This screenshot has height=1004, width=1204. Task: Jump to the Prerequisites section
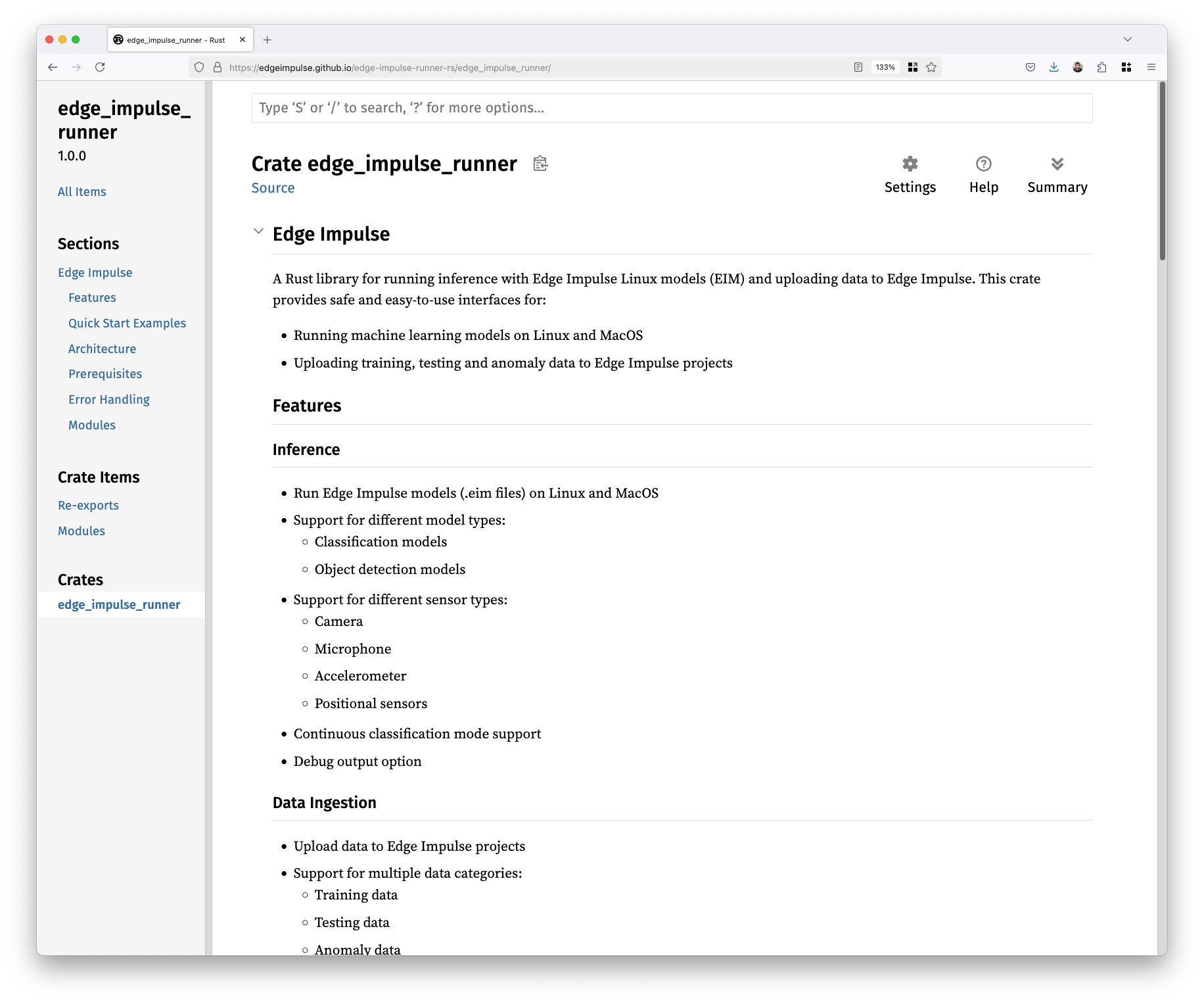tap(105, 374)
